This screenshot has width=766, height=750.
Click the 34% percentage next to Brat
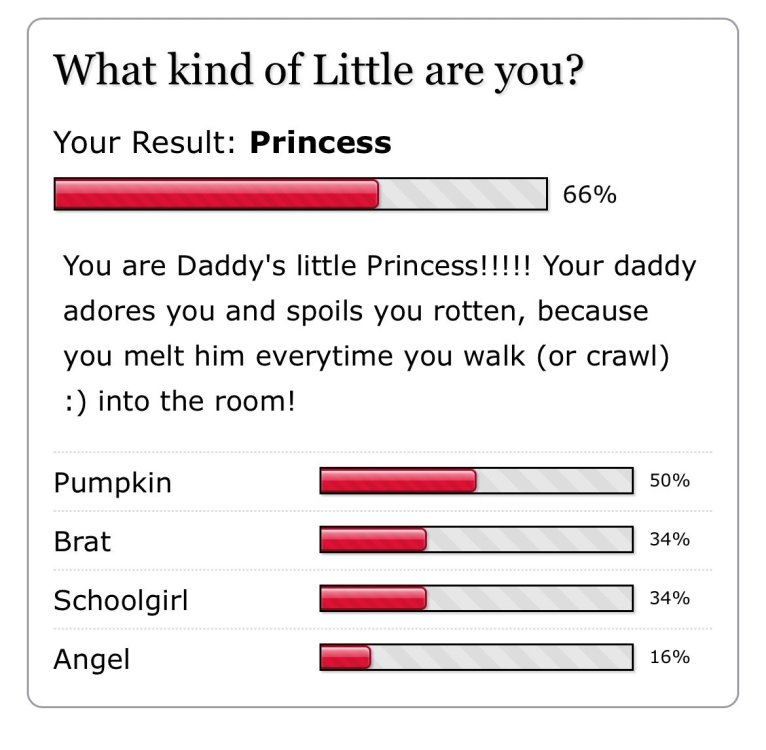tap(669, 539)
